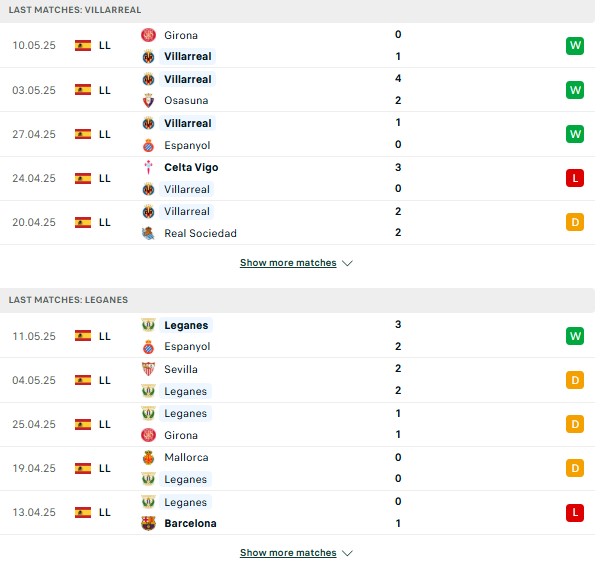600x563 pixels.
Task: Click the Barcelona club crest icon
Action: (148, 523)
